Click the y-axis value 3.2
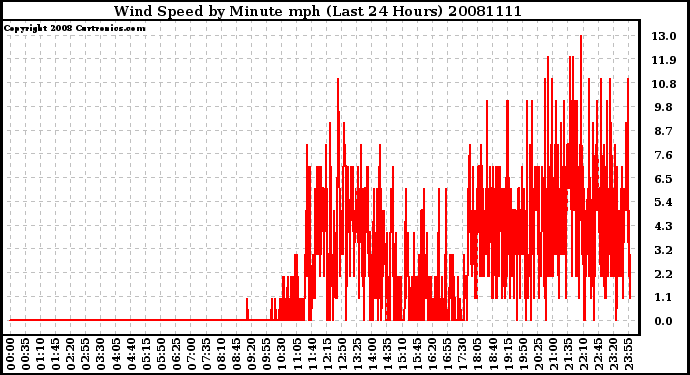The height and width of the screenshot is (375, 690). pos(664,250)
